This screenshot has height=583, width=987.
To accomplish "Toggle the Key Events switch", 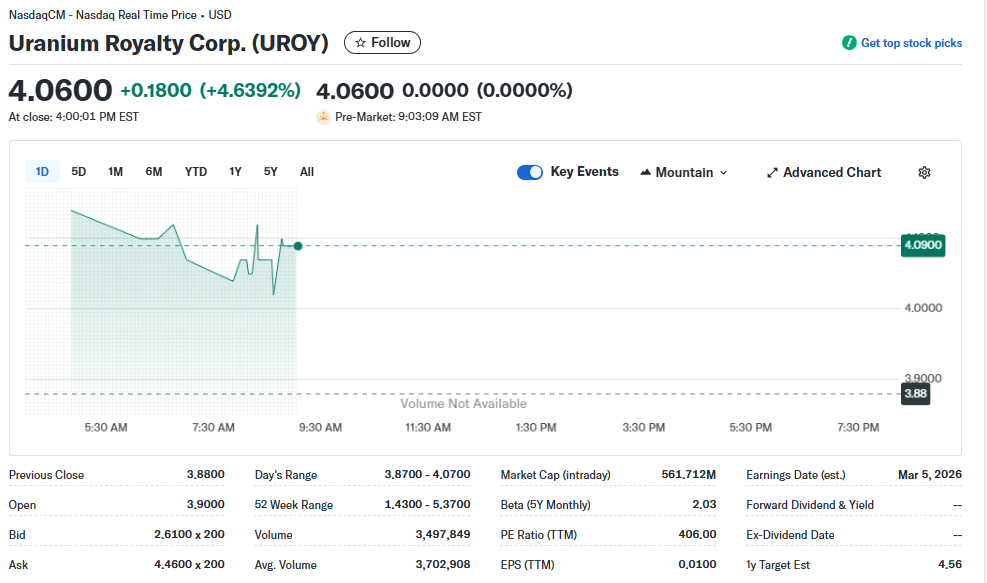I will tap(530, 172).
